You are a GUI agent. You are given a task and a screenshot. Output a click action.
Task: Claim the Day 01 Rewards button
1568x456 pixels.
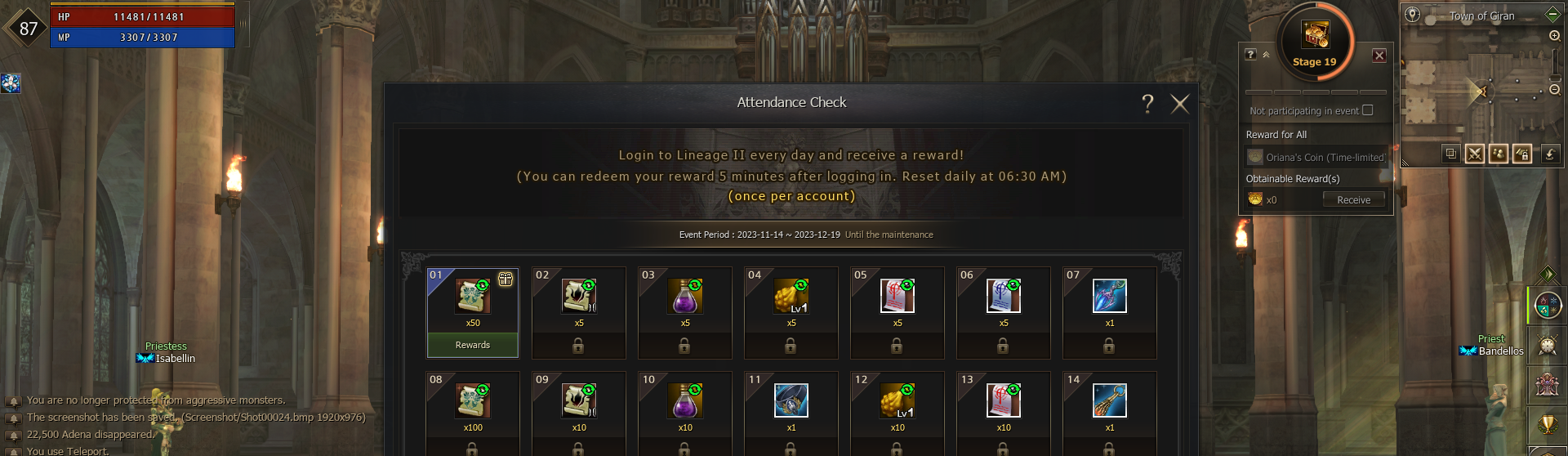472,345
